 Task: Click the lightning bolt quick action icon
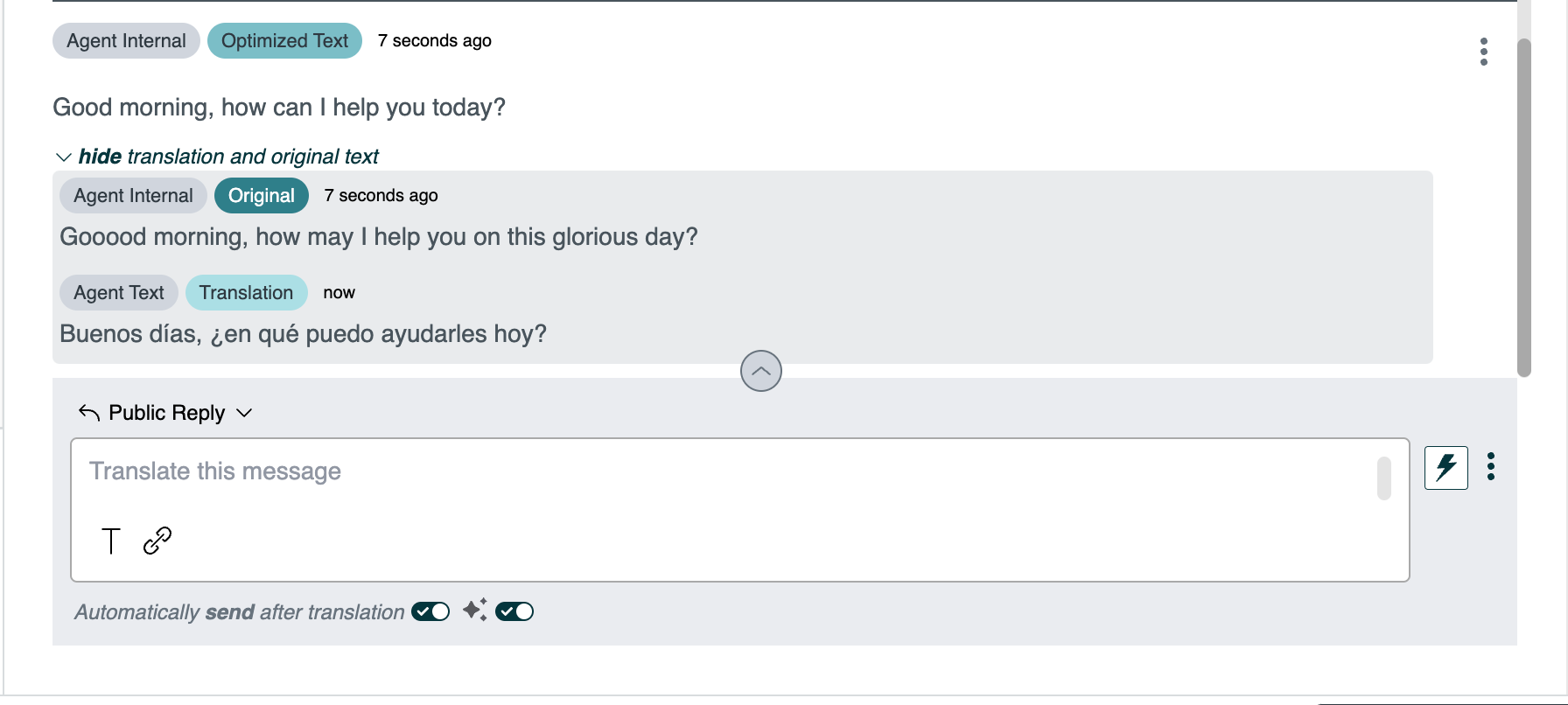1445,467
